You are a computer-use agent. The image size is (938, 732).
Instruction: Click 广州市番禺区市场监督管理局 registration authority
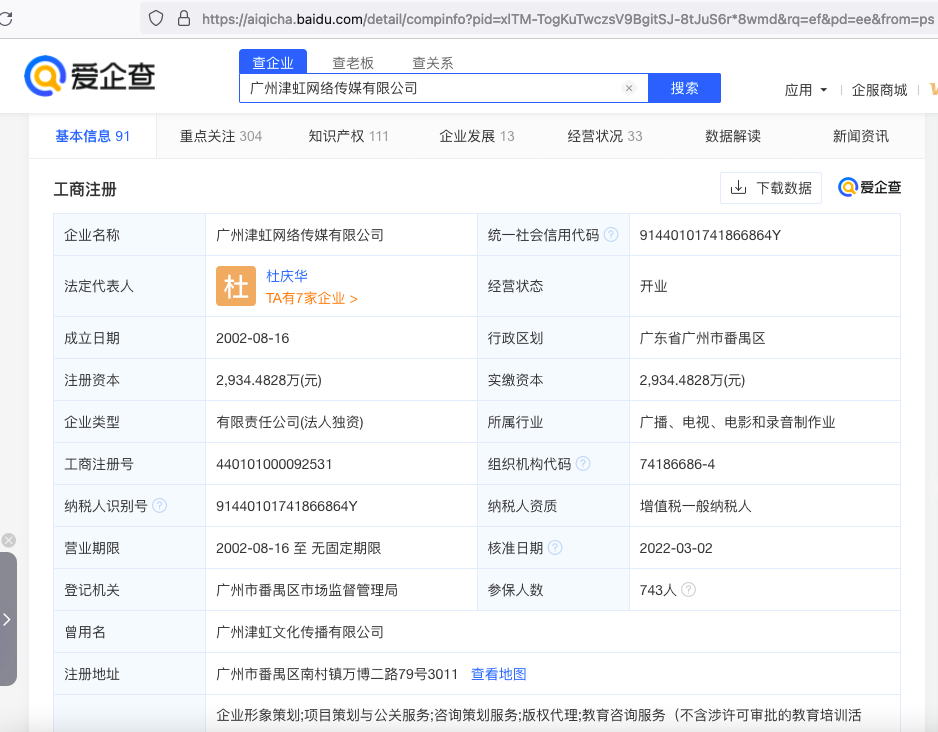307,590
